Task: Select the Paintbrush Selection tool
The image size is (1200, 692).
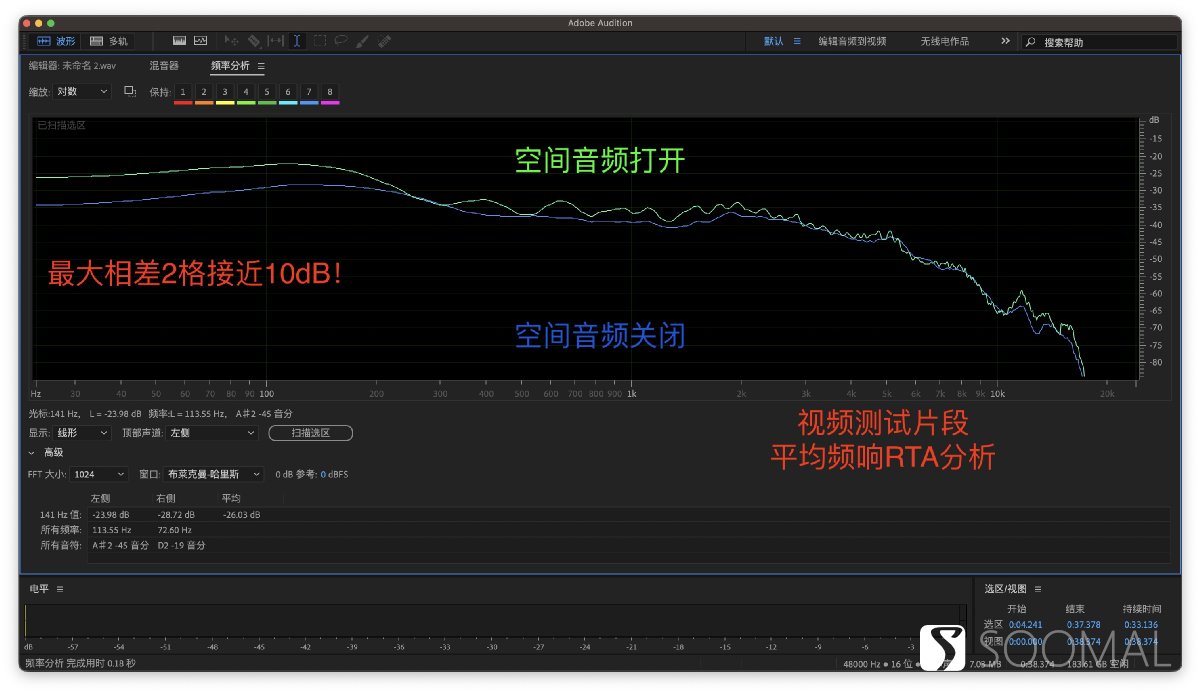Action: click(x=363, y=41)
